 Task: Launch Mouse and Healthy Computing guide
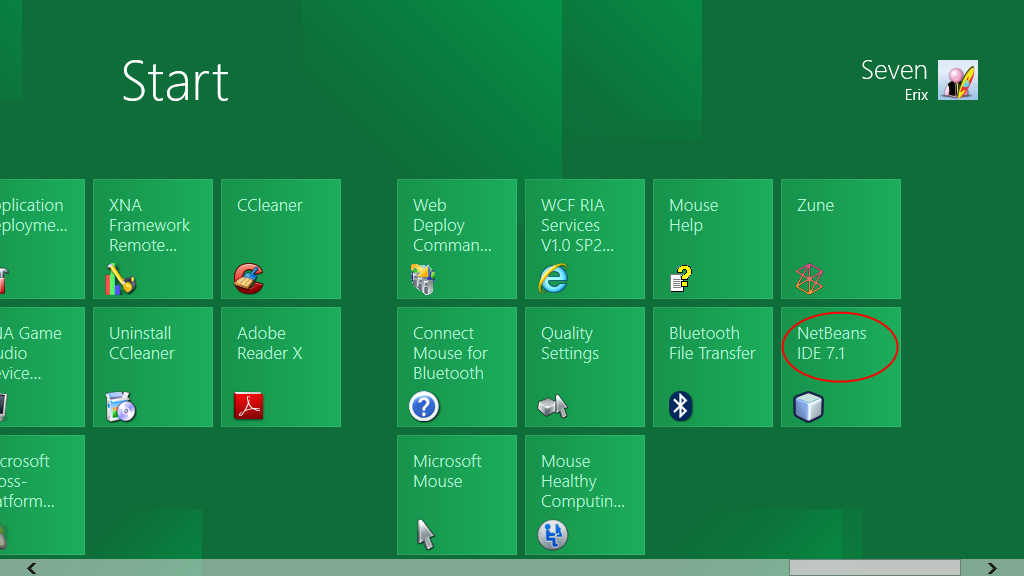(x=585, y=495)
